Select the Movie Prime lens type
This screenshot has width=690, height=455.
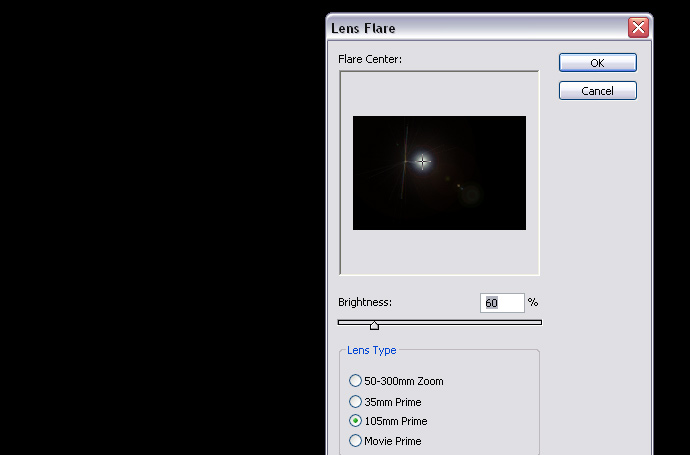pyautogui.click(x=385, y=440)
